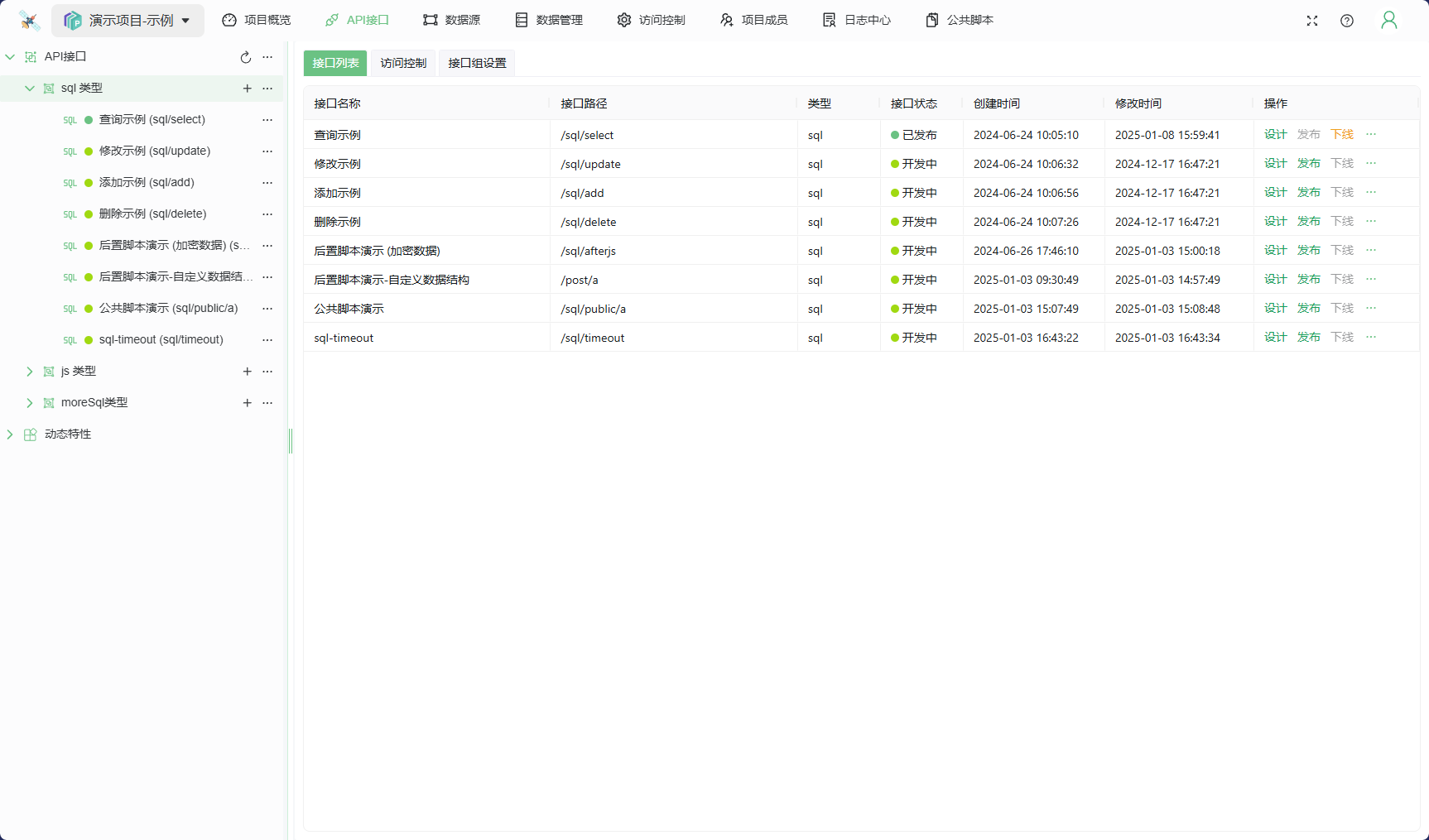Open more actions for sql-timeout table row
Viewport: 1429px width, 840px height.
(1371, 337)
